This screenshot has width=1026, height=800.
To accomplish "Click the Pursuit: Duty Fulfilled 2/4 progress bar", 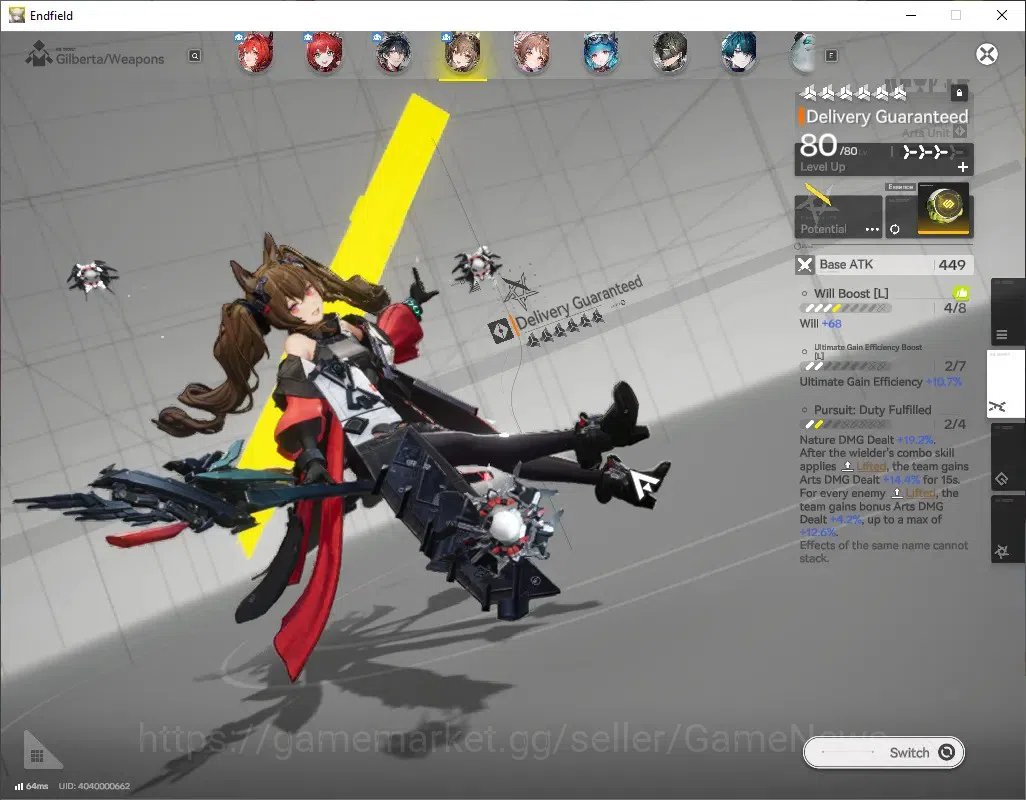I will coord(845,424).
